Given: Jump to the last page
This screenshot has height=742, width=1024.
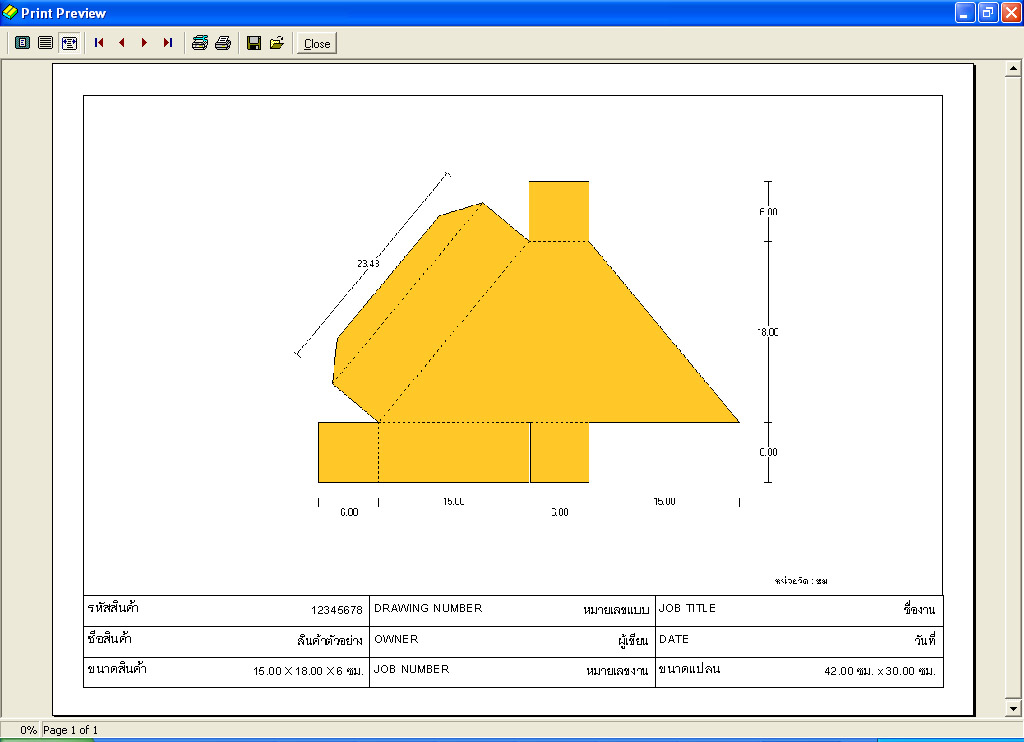Looking at the screenshot, I should [168, 43].
